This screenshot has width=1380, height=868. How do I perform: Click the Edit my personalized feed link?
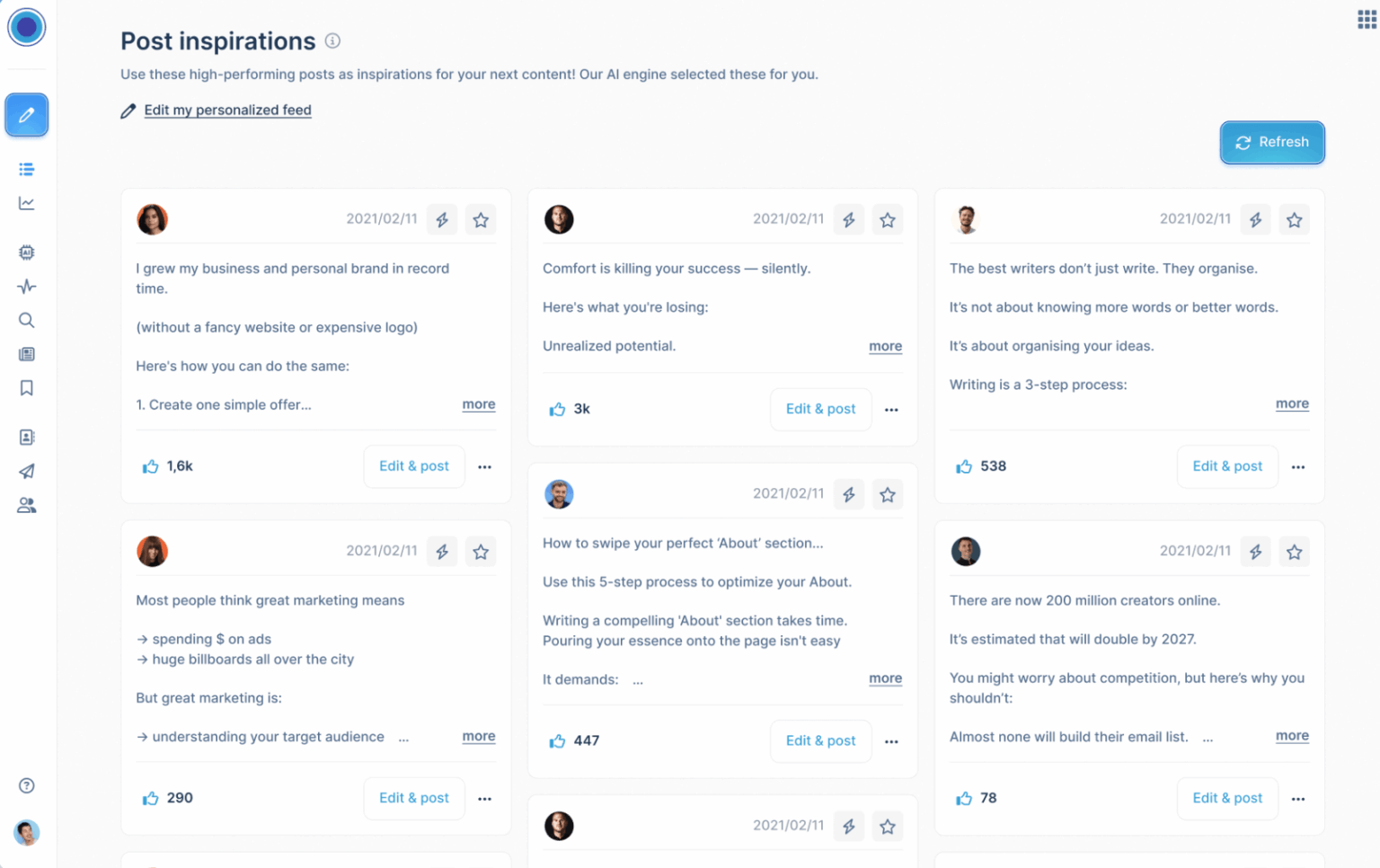coord(227,110)
